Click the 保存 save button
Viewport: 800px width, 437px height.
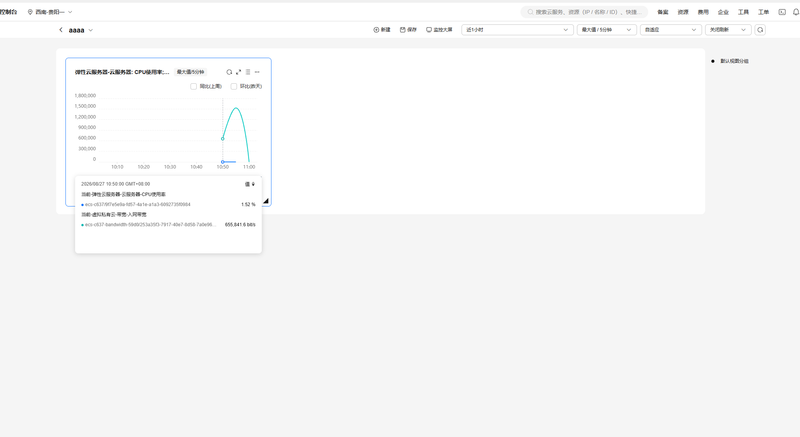[408, 30]
